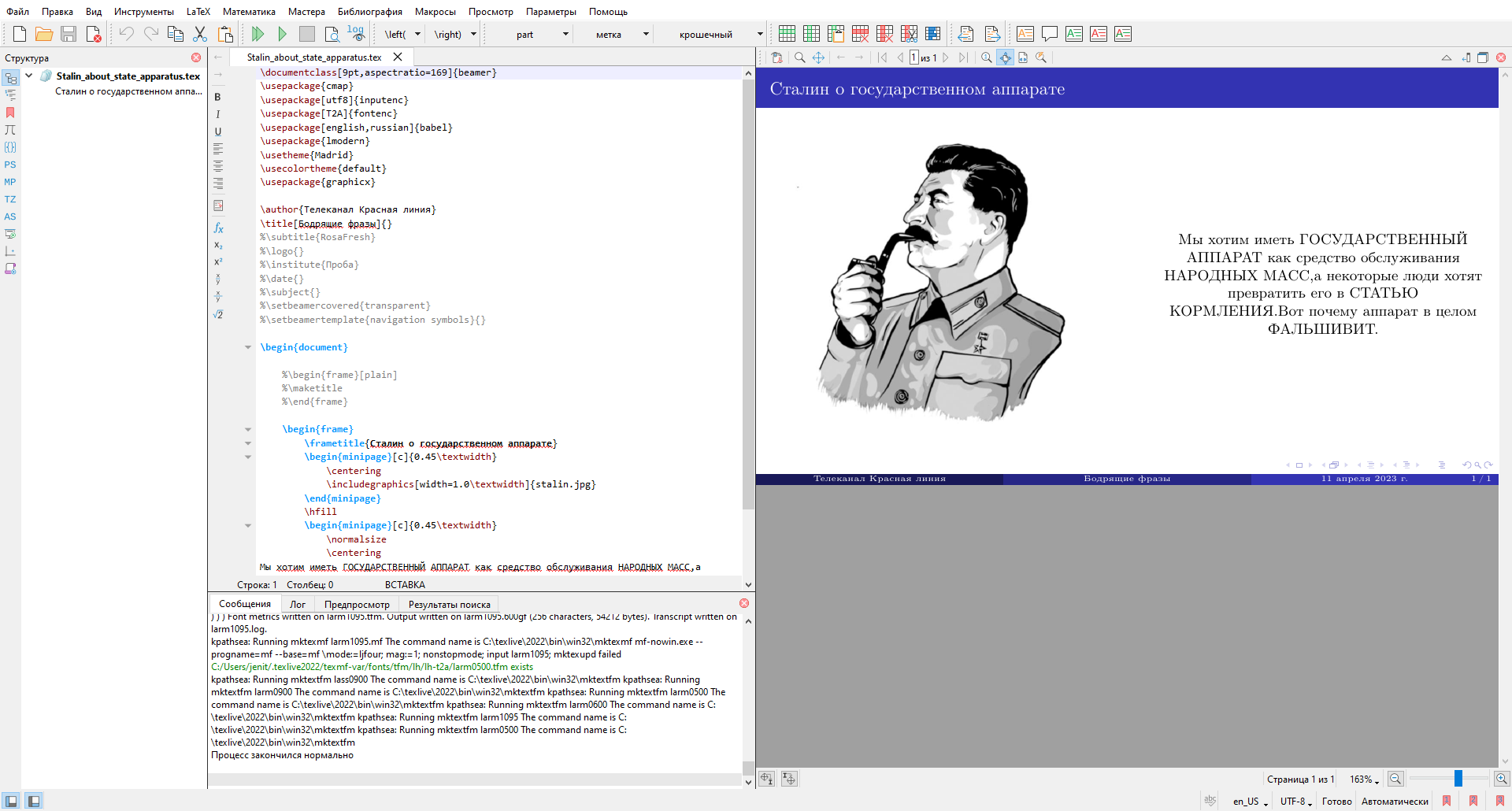Create a new document with the New icon

[20, 34]
